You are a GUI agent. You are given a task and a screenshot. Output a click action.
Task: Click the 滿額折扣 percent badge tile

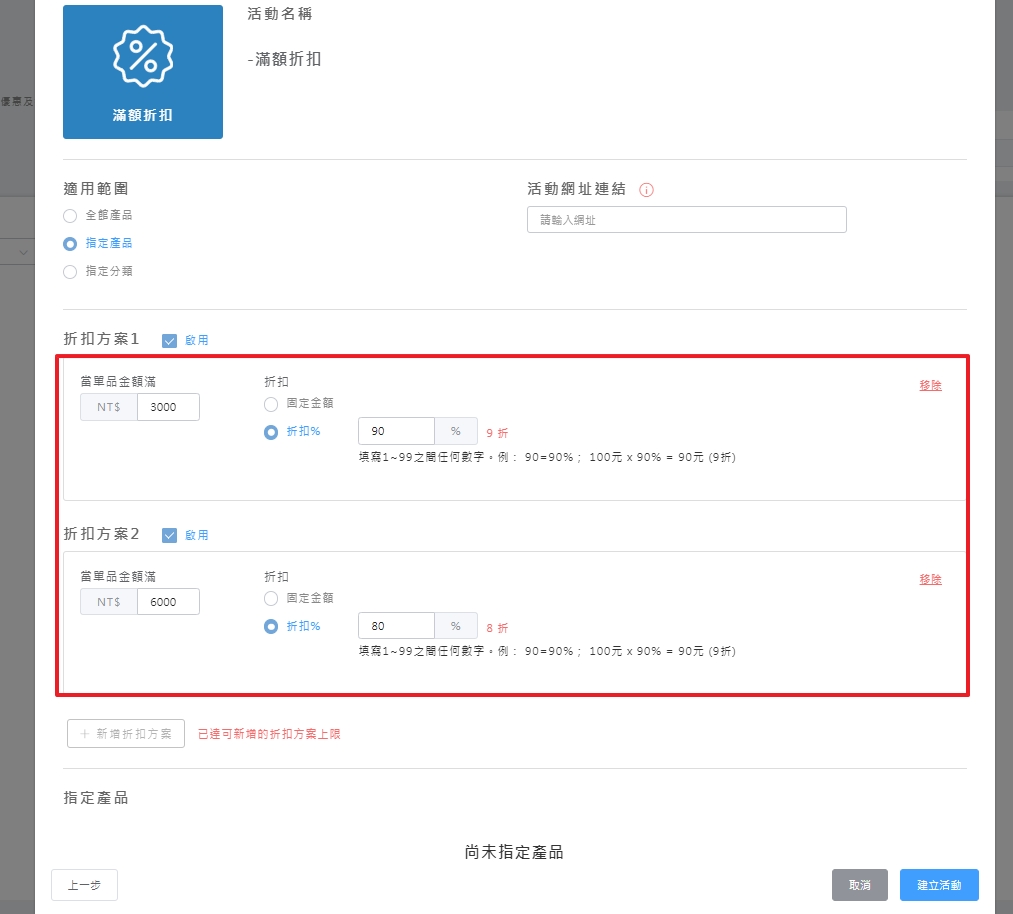tap(143, 72)
